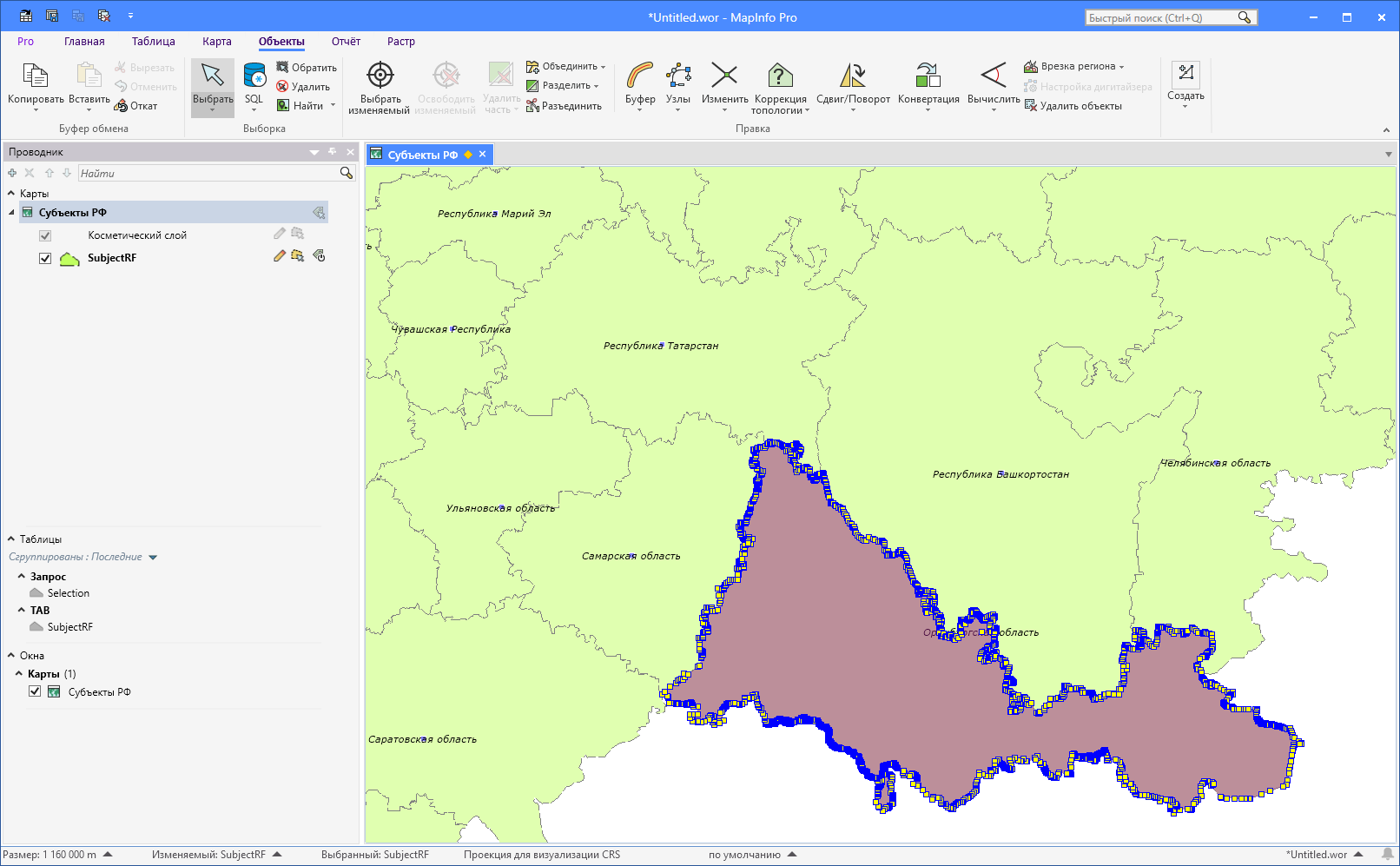1400x866 pixels.
Task: Click the Найти search field in Проводник
Action: (x=207, y=174)
